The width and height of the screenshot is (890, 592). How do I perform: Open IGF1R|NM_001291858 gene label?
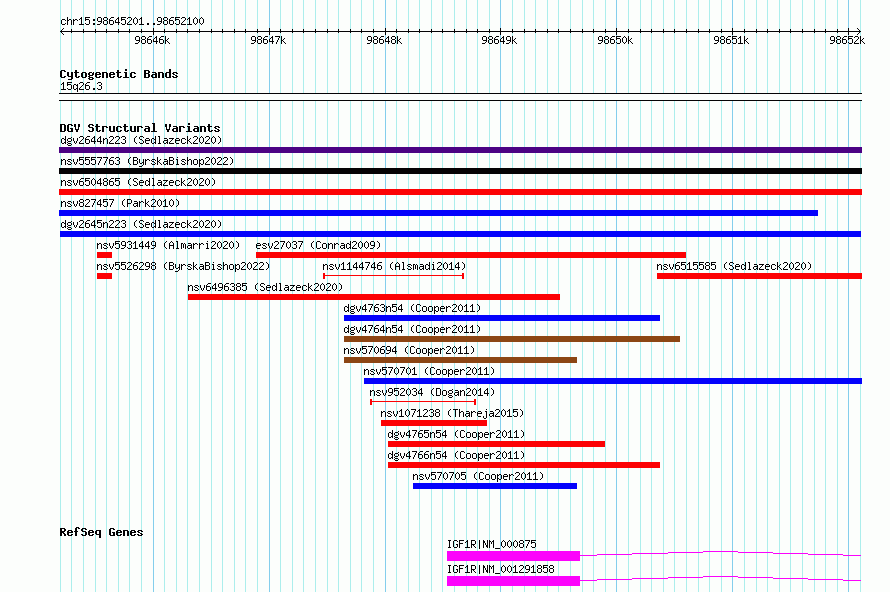click(x=501, y=569)
